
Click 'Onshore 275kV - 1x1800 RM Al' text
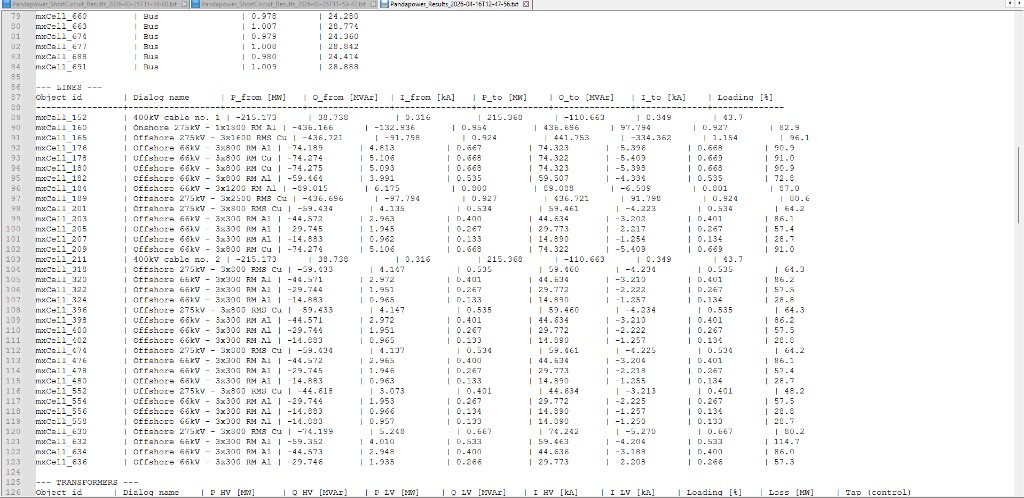[203, 128]
